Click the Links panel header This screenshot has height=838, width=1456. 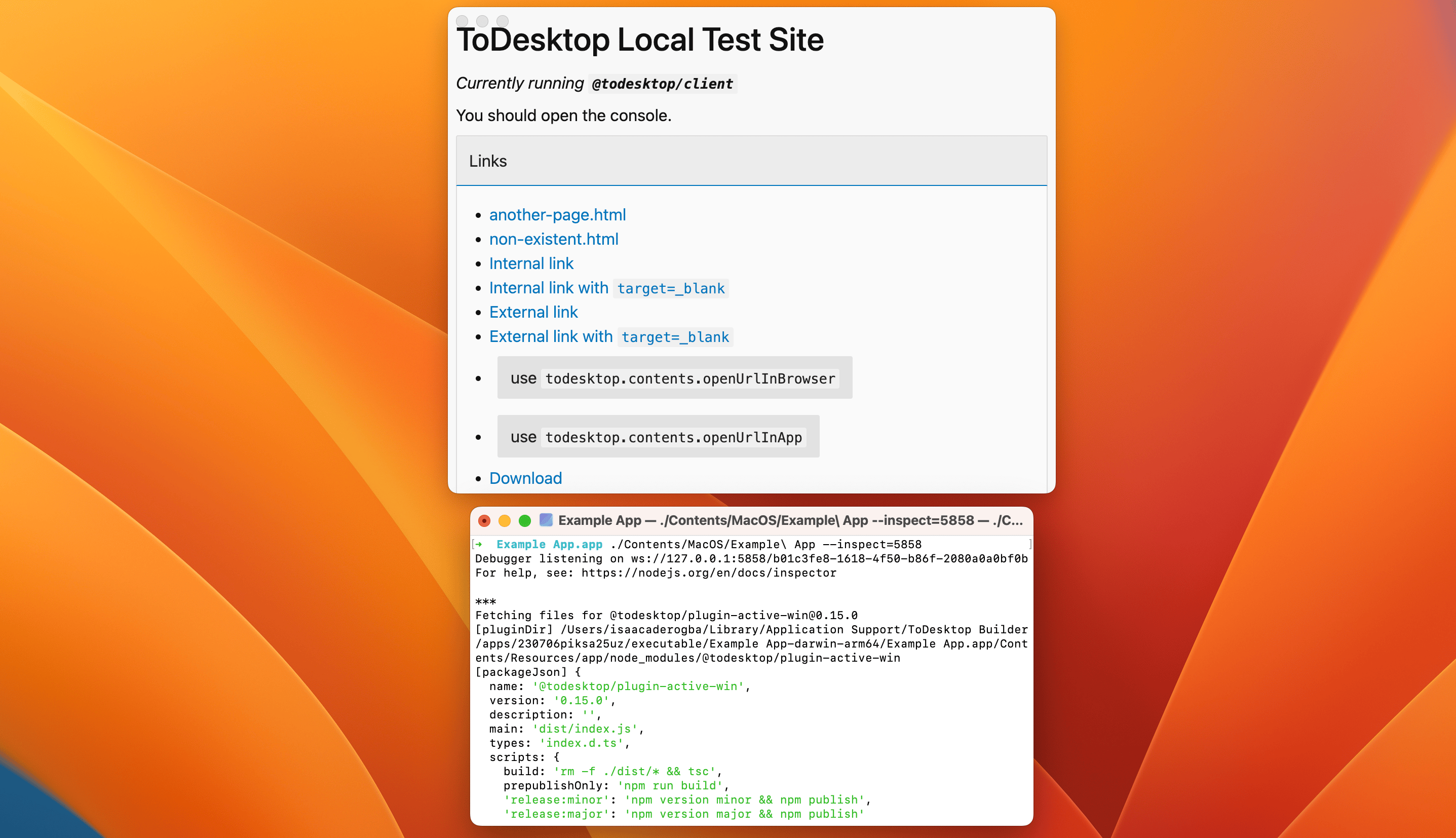point(751,161)
